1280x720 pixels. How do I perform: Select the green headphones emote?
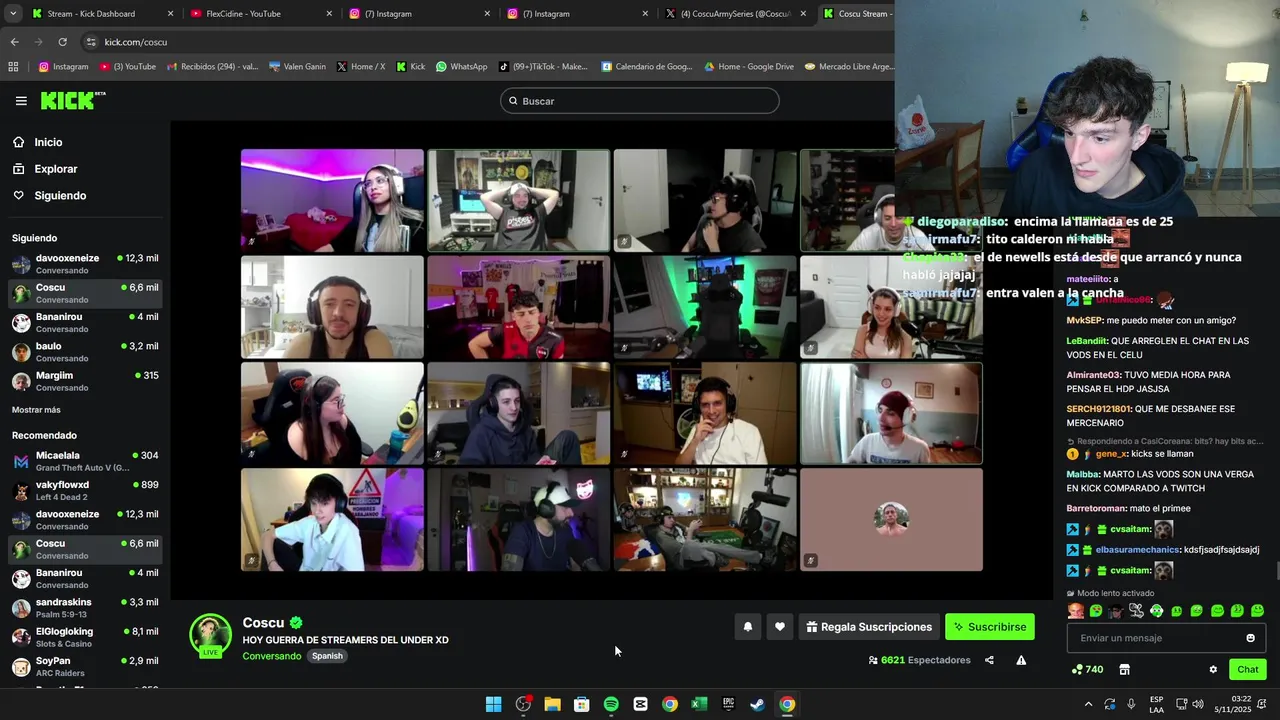1156,610
